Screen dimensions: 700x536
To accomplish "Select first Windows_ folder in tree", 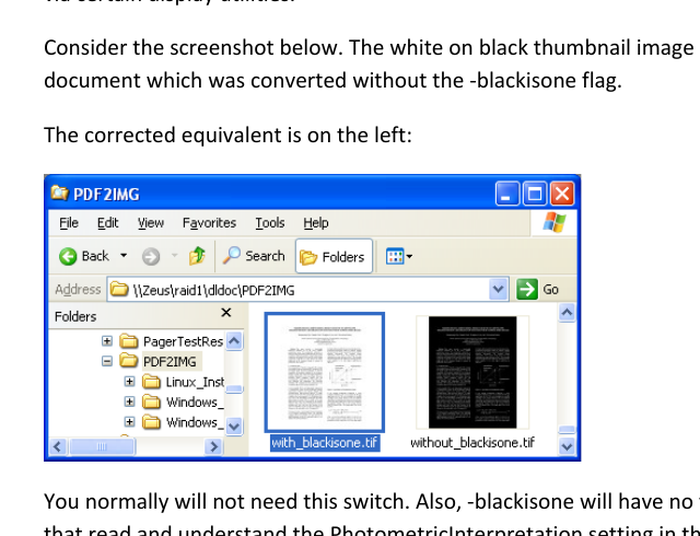I will (x=183, y=402).
